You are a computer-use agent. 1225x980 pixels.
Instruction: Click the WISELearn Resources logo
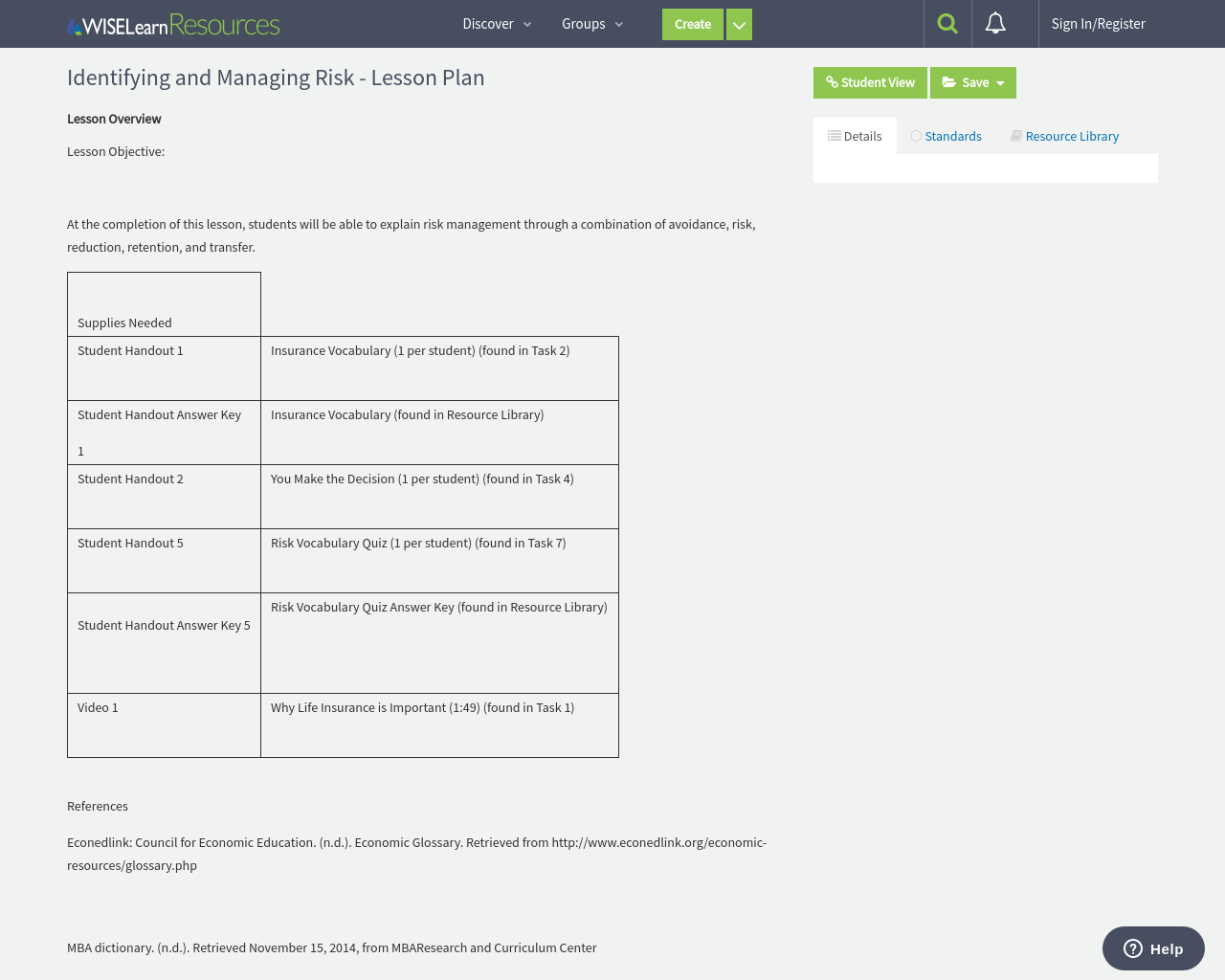click(x=172, y=24)
